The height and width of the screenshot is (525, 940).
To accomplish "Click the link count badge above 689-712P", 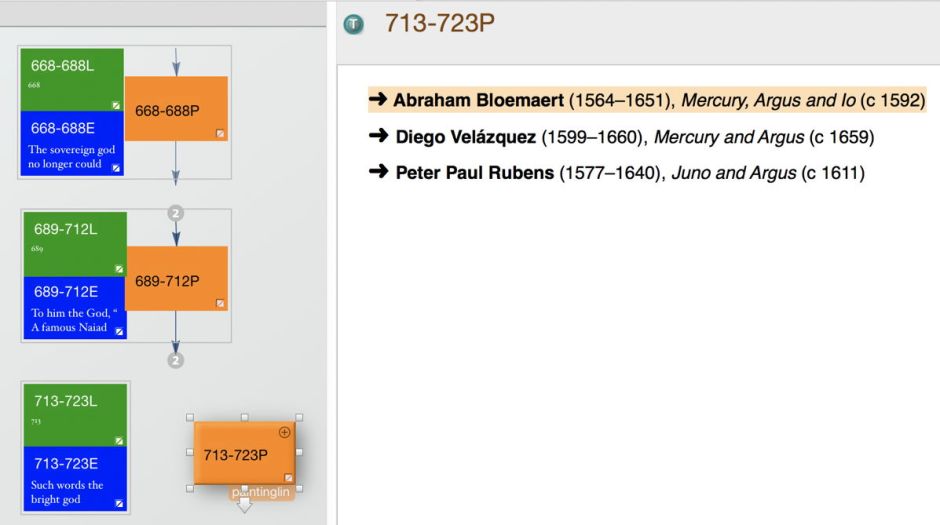I will [x=176, y=213].
